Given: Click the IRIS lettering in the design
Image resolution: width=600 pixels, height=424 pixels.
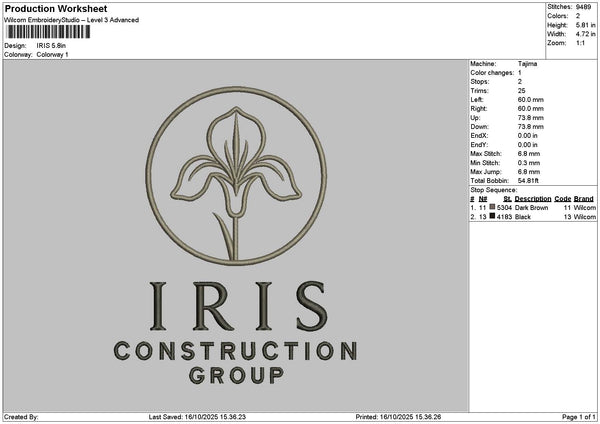Looking at the screenshot, I should [236, 305].
